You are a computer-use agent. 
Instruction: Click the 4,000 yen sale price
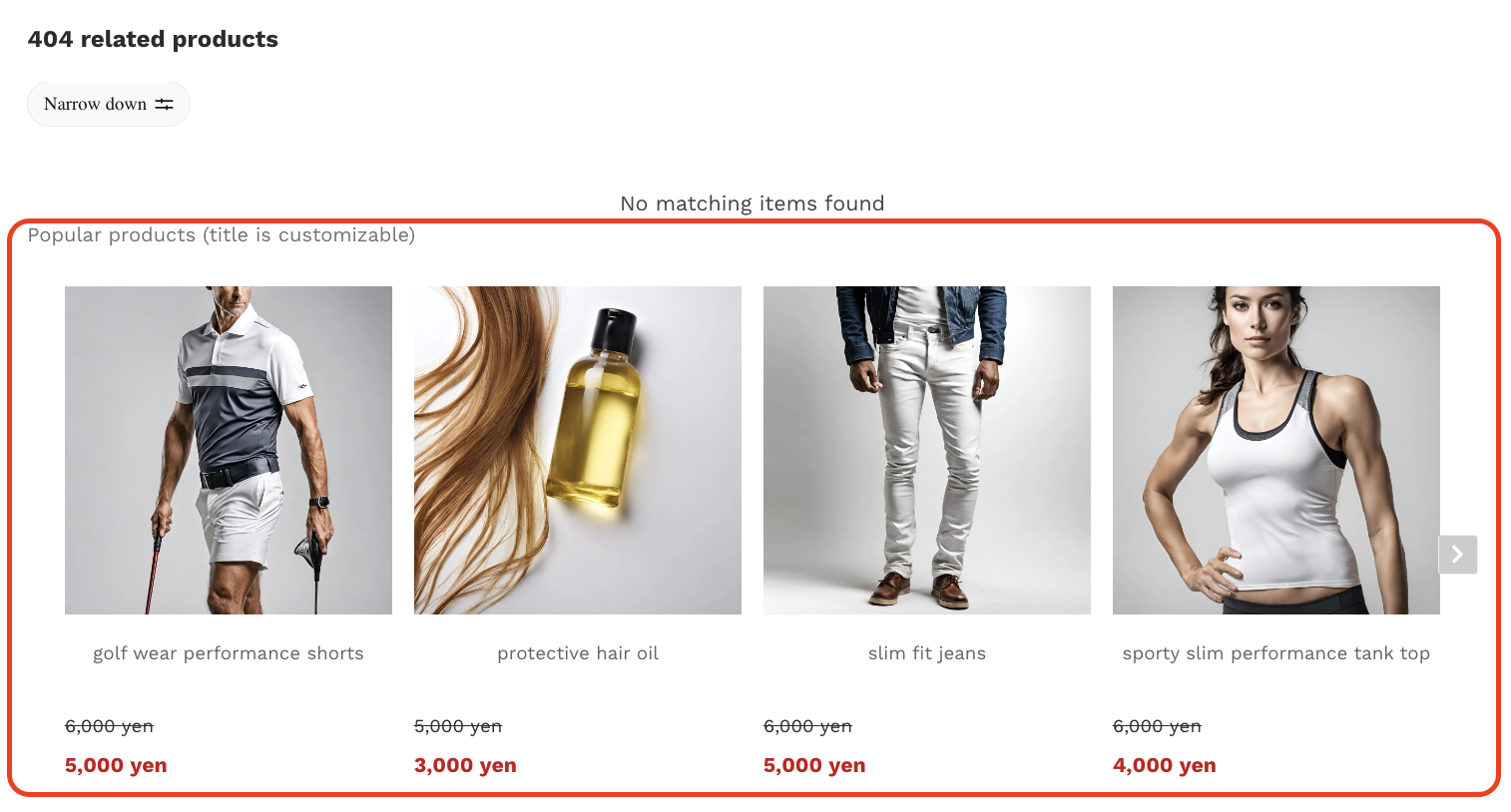(x=1165, y=765)
